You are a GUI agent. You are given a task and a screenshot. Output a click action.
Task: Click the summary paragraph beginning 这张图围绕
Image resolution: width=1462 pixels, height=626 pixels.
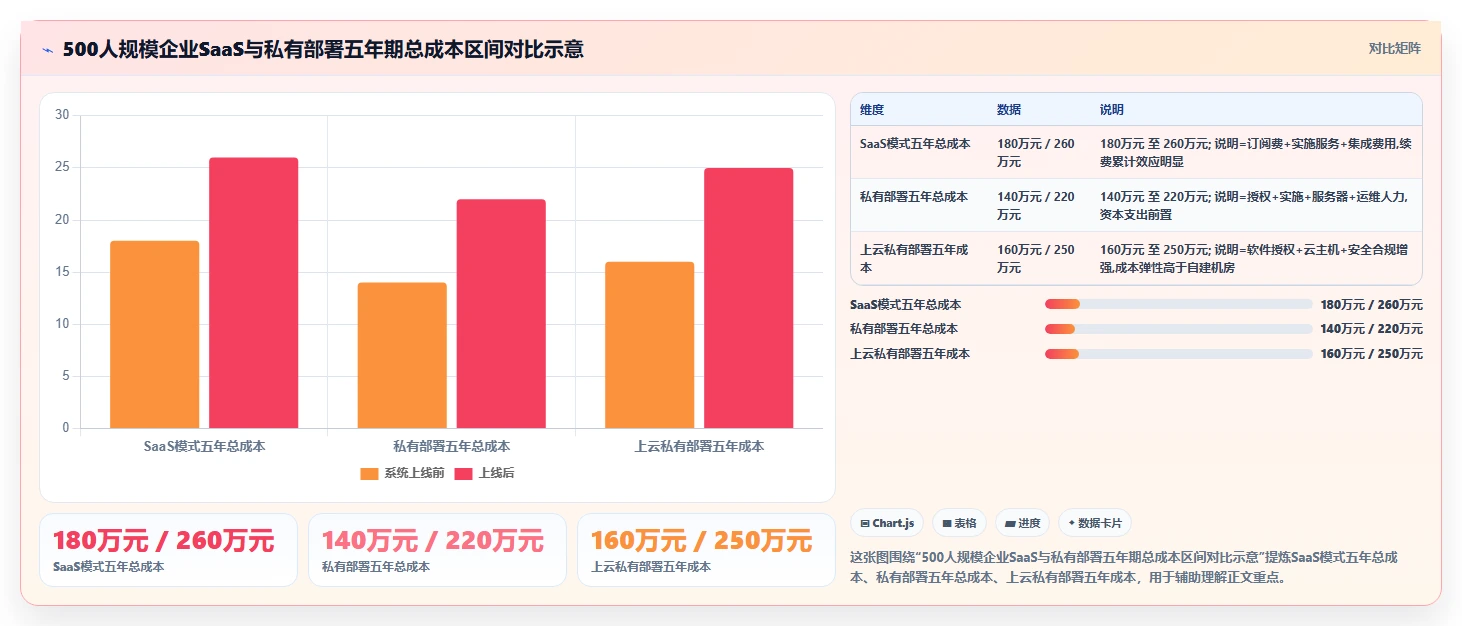tap(1123, 567)
